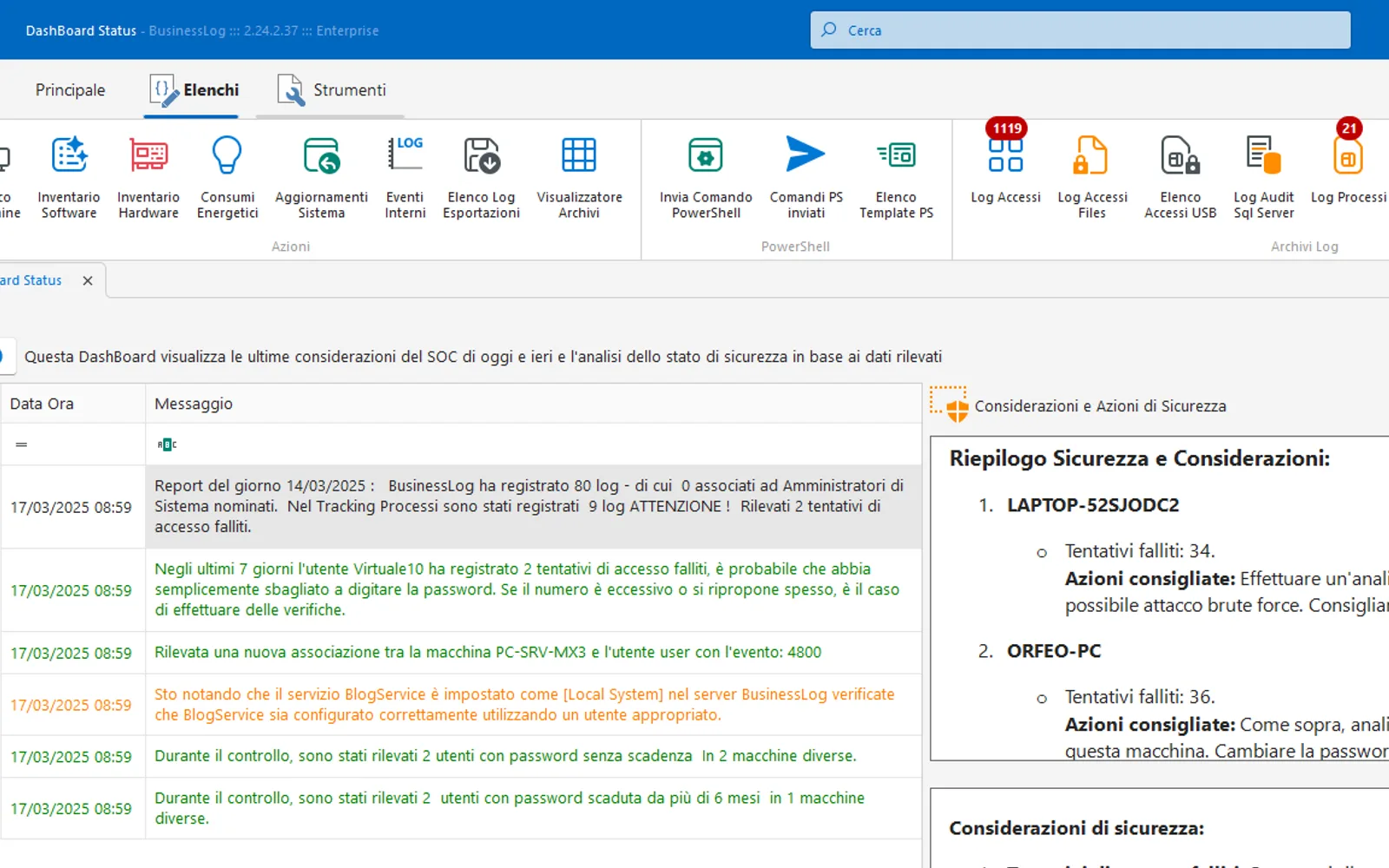
Task: Open Inventario Software list
Action: [x=69, y=178]
